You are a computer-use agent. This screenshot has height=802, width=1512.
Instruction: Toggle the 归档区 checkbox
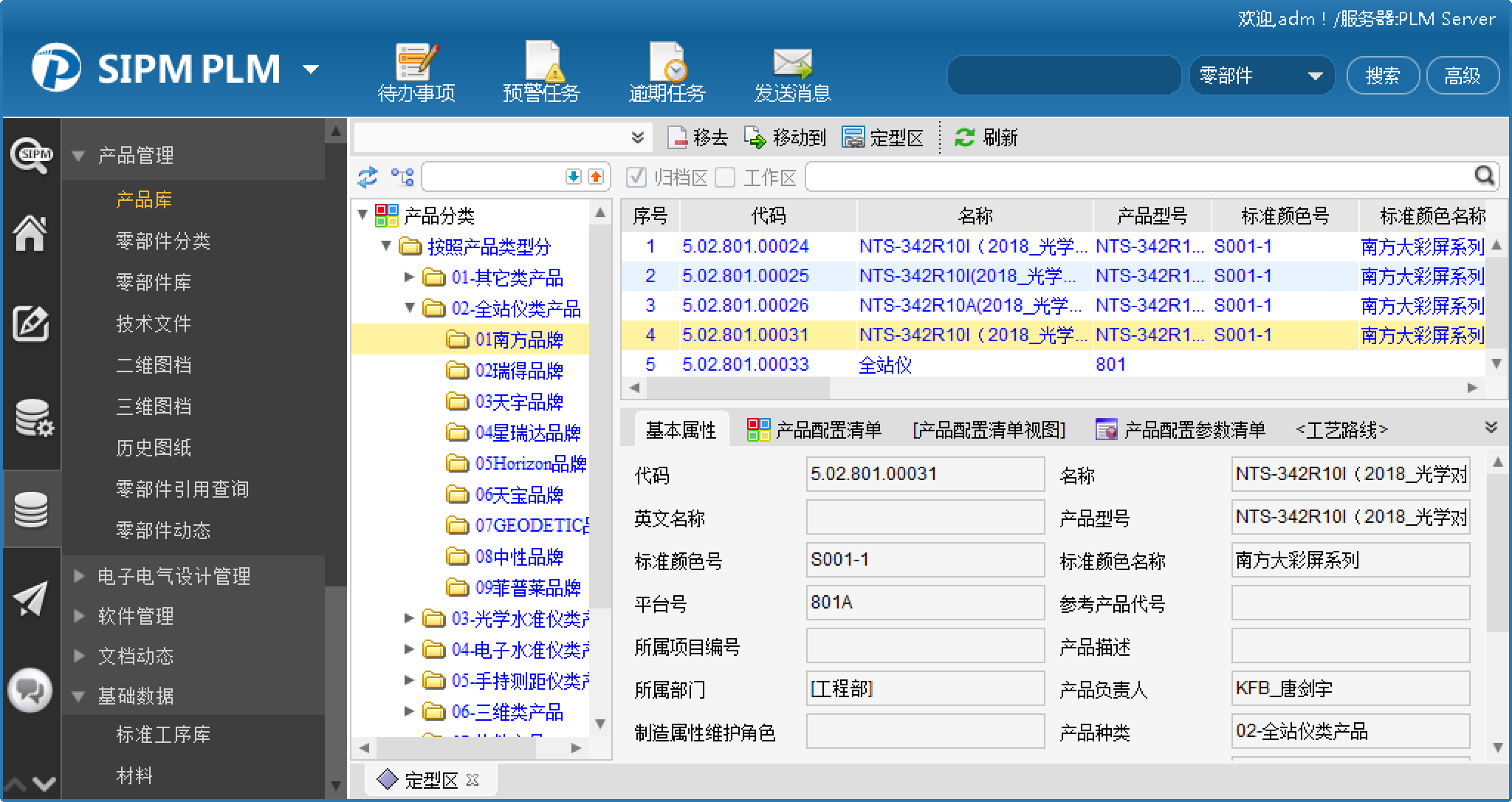(636, 177)
